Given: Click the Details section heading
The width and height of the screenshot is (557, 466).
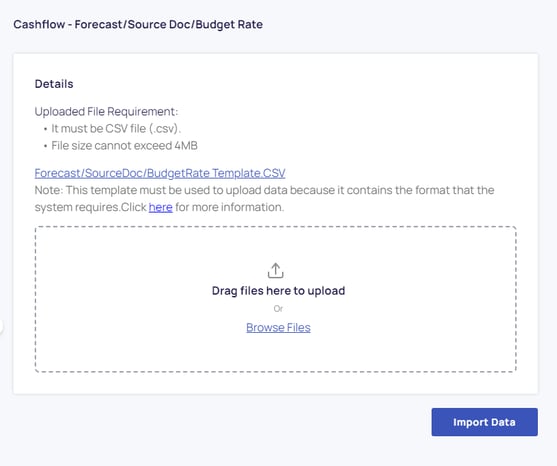Looking at the screenshot, I should click(54, 84).
